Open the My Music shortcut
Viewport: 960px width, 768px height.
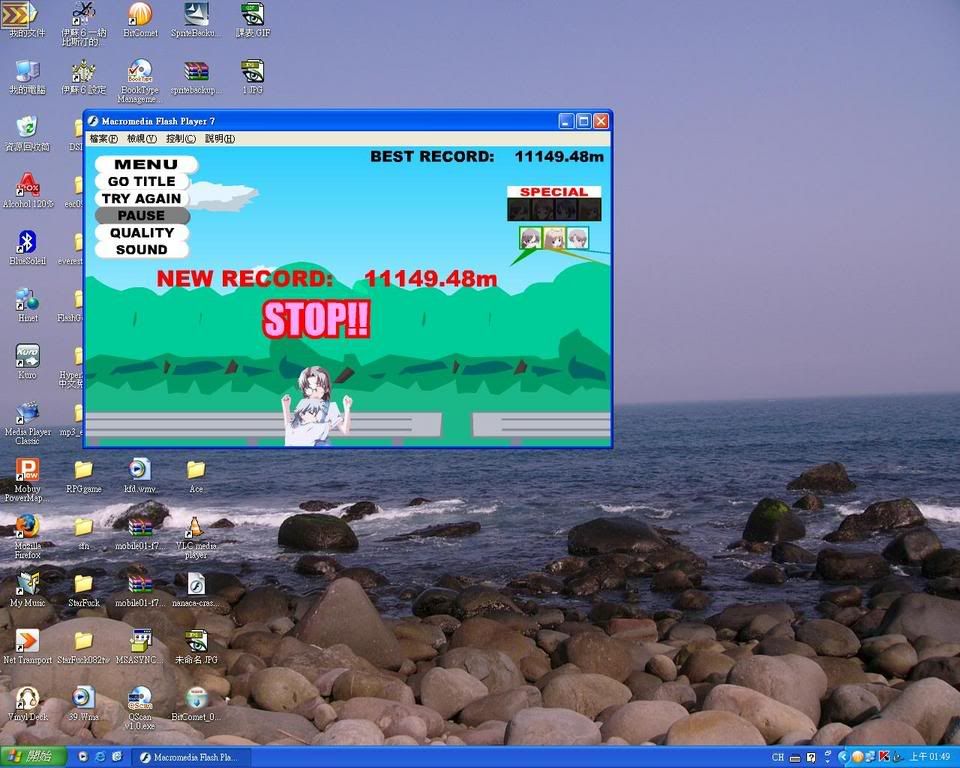pyautogui.click(x=28, y=589)
